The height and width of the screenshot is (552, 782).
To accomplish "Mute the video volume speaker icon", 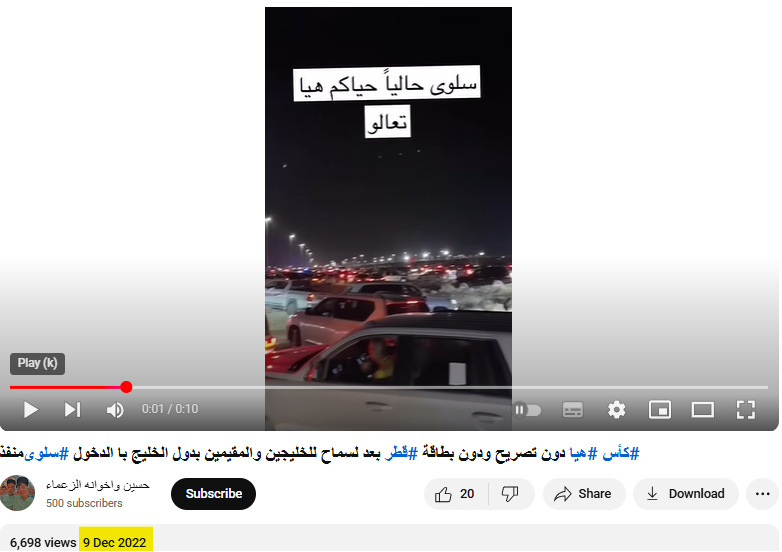I will click(x=115, y=410).
